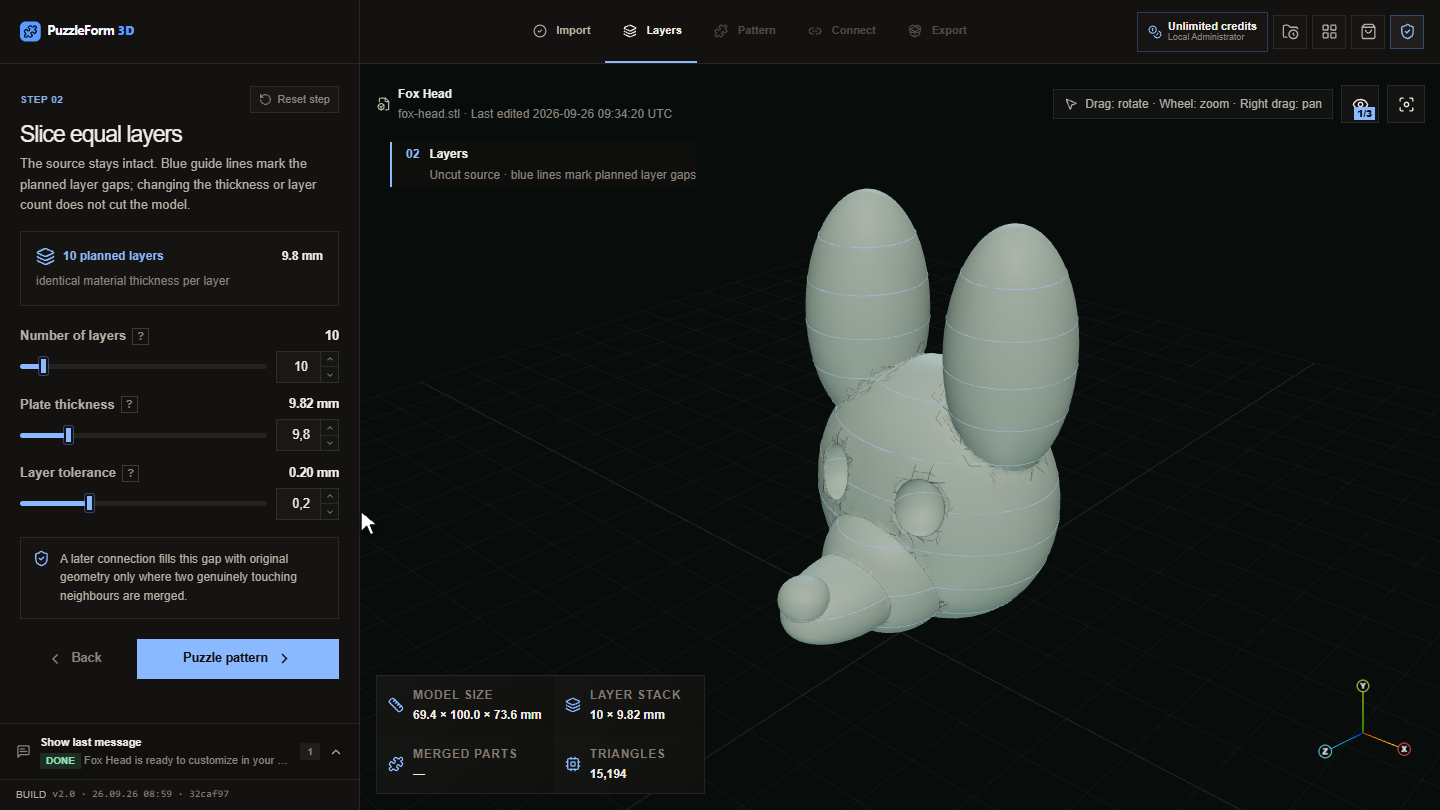This screenshot has height=810, width=1440.
Task: Click the message count badge showing 1
Action: [310, 752]
